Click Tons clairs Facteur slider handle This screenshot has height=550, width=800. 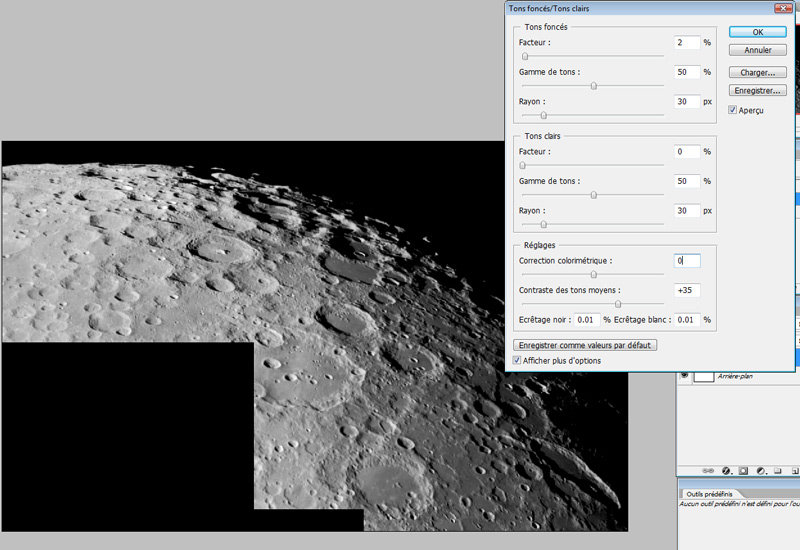(x=522, y=165)
